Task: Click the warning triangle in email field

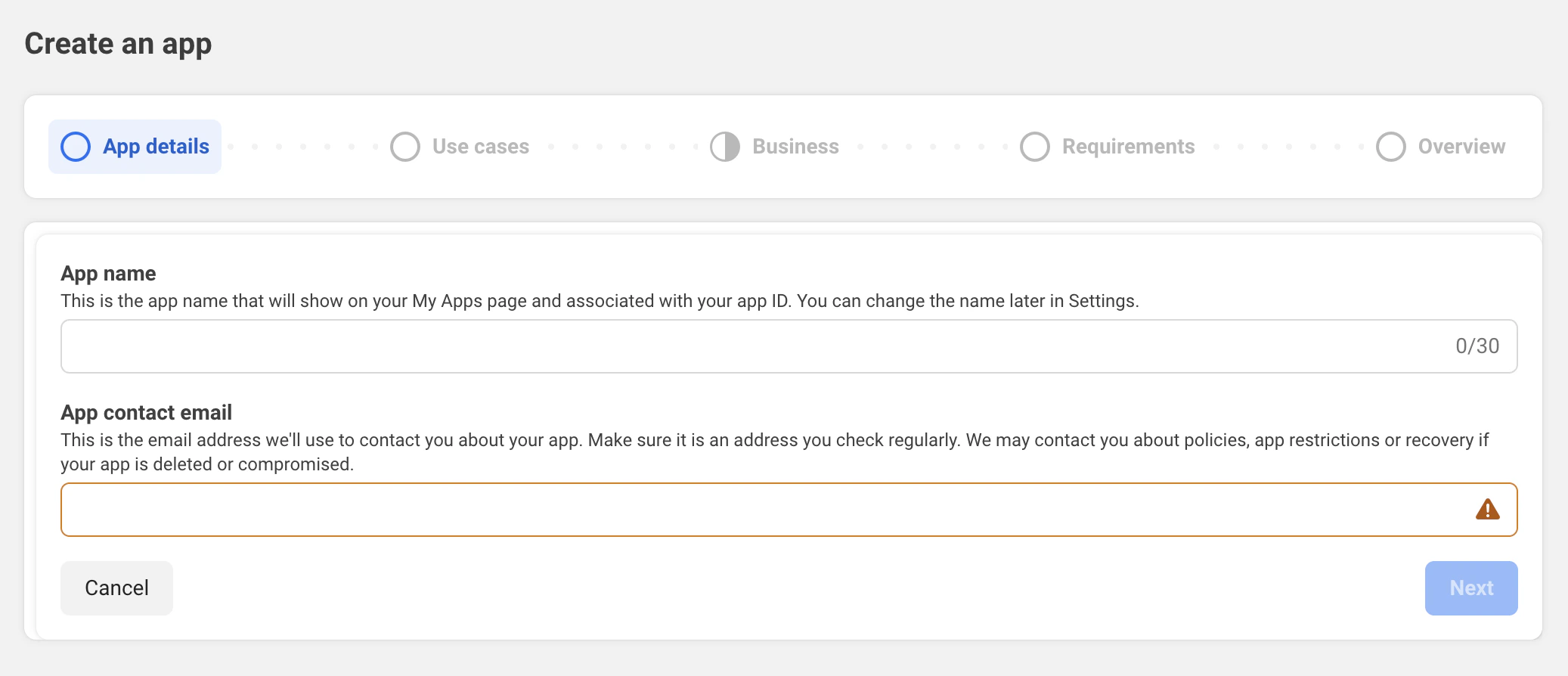Action: pos(1487,510)
